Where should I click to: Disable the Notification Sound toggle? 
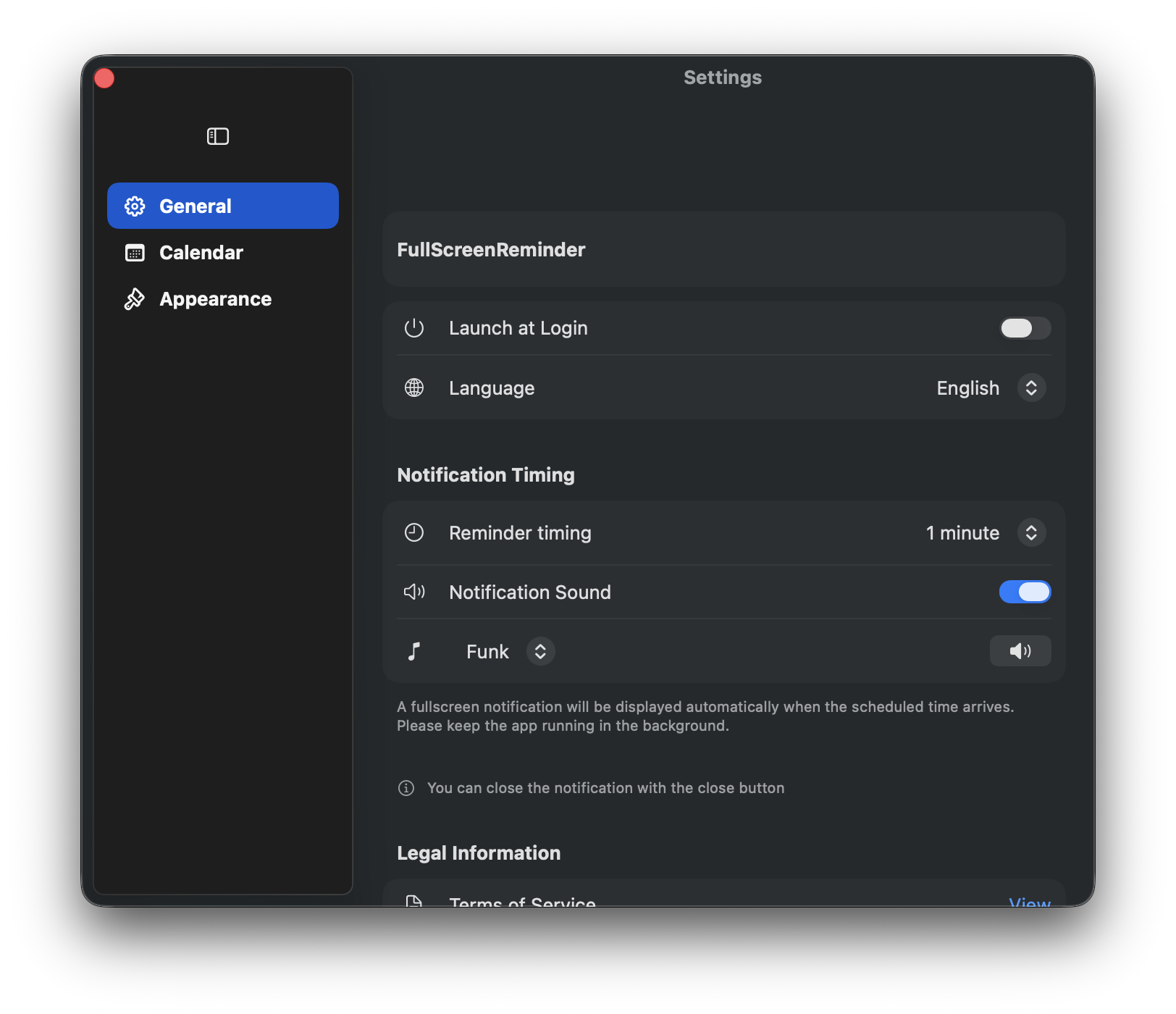[1025, 592]
